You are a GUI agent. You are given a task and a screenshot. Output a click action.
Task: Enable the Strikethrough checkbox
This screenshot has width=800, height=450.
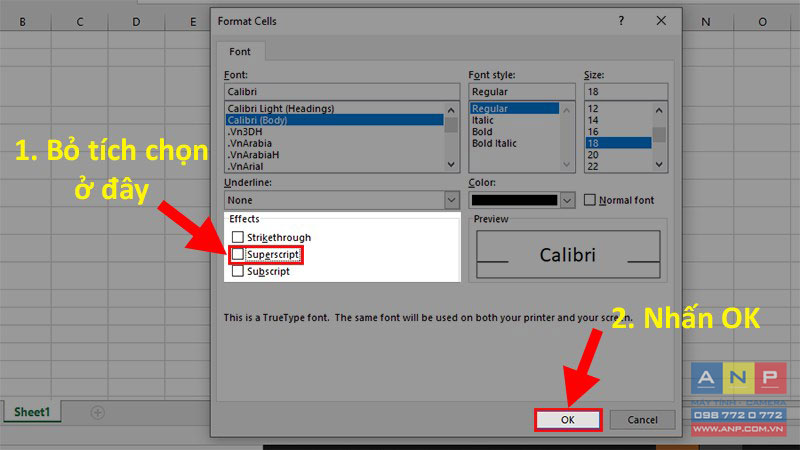tap(238, 237)
